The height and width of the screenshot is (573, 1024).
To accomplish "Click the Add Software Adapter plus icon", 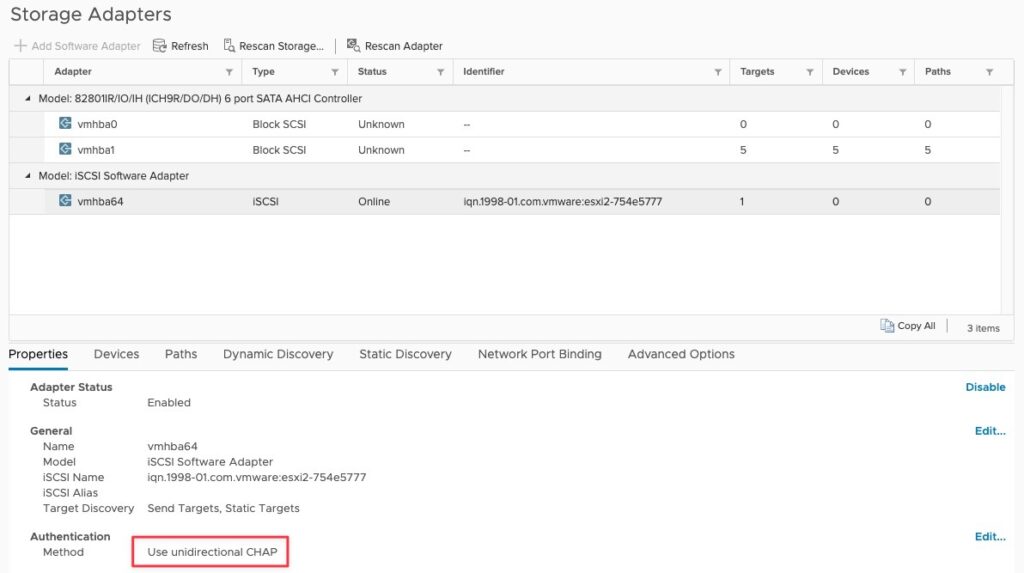I will click(x=20, y=46).
